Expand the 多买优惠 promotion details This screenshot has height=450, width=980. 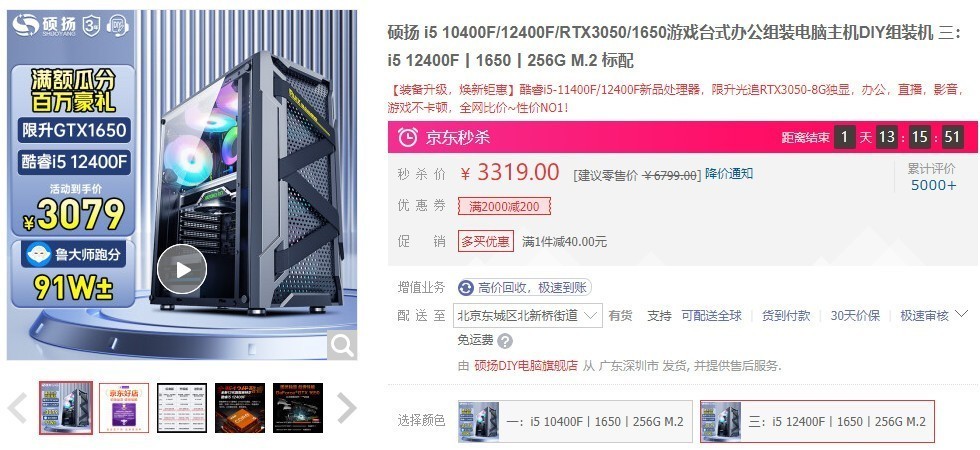[x=485, y=241]
